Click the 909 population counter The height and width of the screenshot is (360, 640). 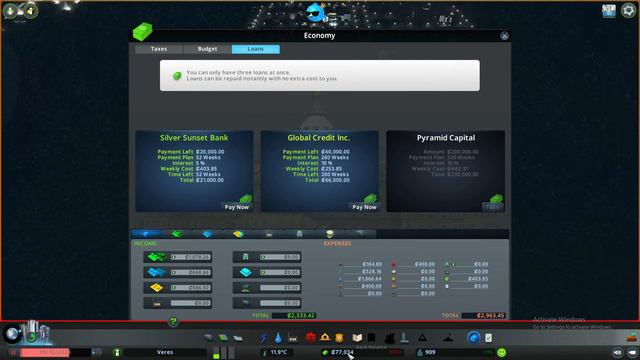click(x=430, y=352)
